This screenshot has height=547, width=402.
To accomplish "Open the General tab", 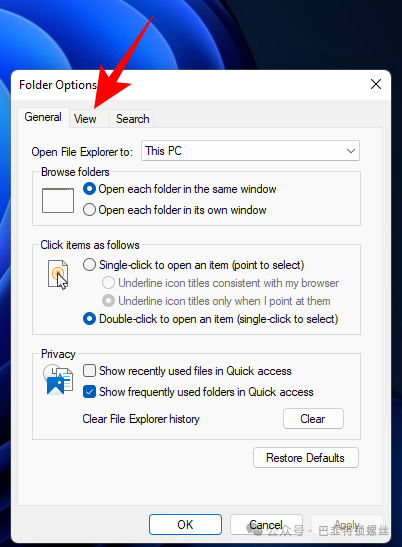I will point(43,117).
